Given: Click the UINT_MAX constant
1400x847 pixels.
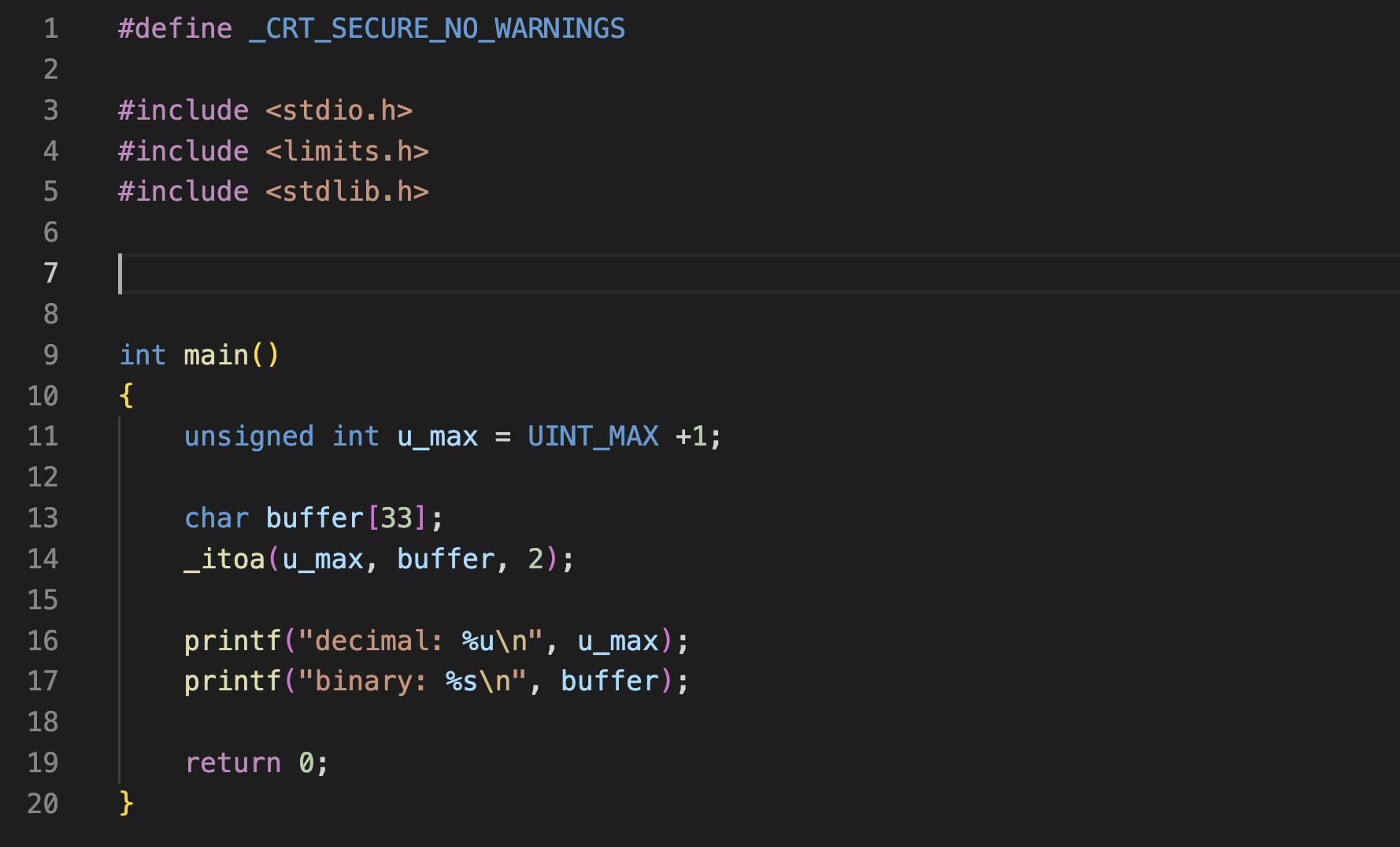Looking at the screenshot, I should click(593, 436).
